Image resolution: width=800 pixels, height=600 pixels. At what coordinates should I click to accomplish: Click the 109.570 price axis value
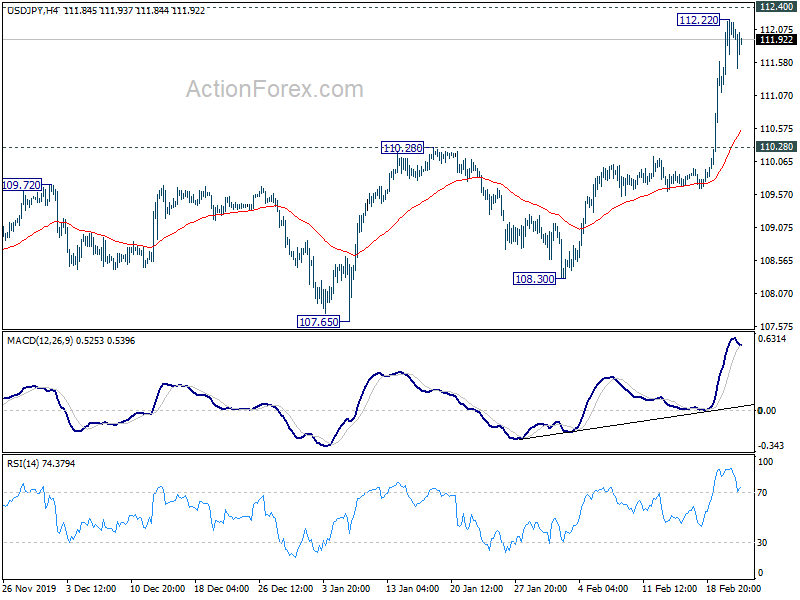point(776,194)
